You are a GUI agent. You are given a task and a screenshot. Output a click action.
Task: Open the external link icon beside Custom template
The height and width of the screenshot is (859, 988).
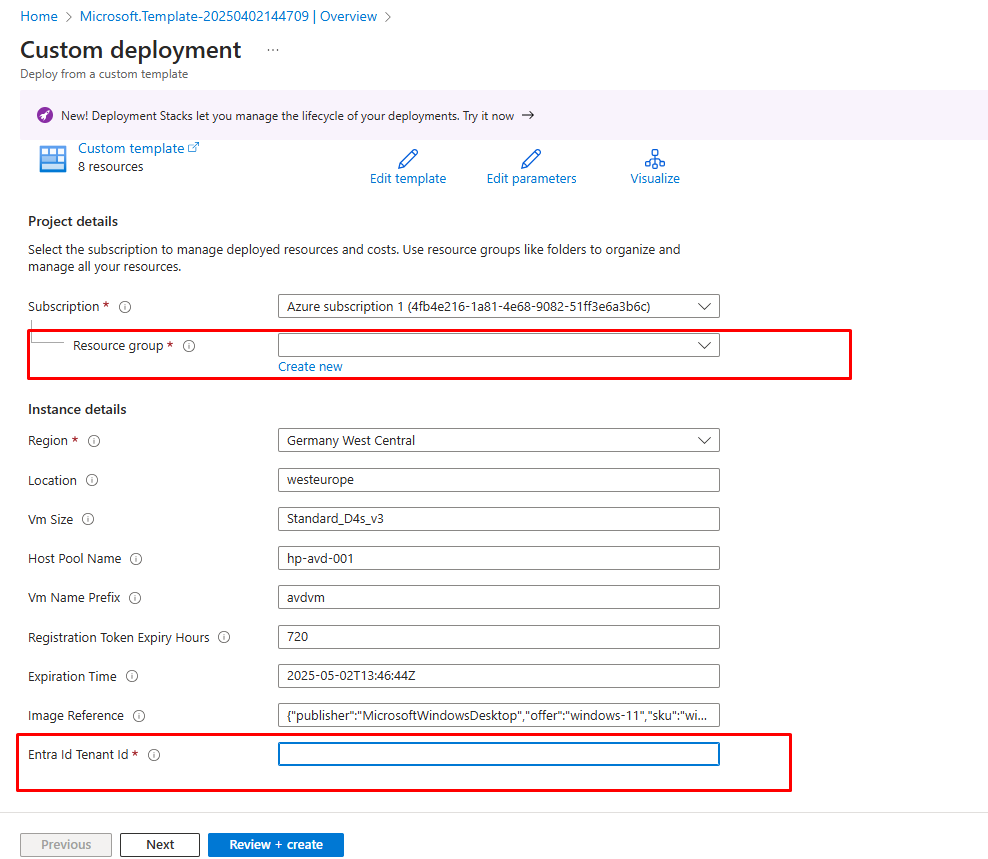[x=193, y=147]
